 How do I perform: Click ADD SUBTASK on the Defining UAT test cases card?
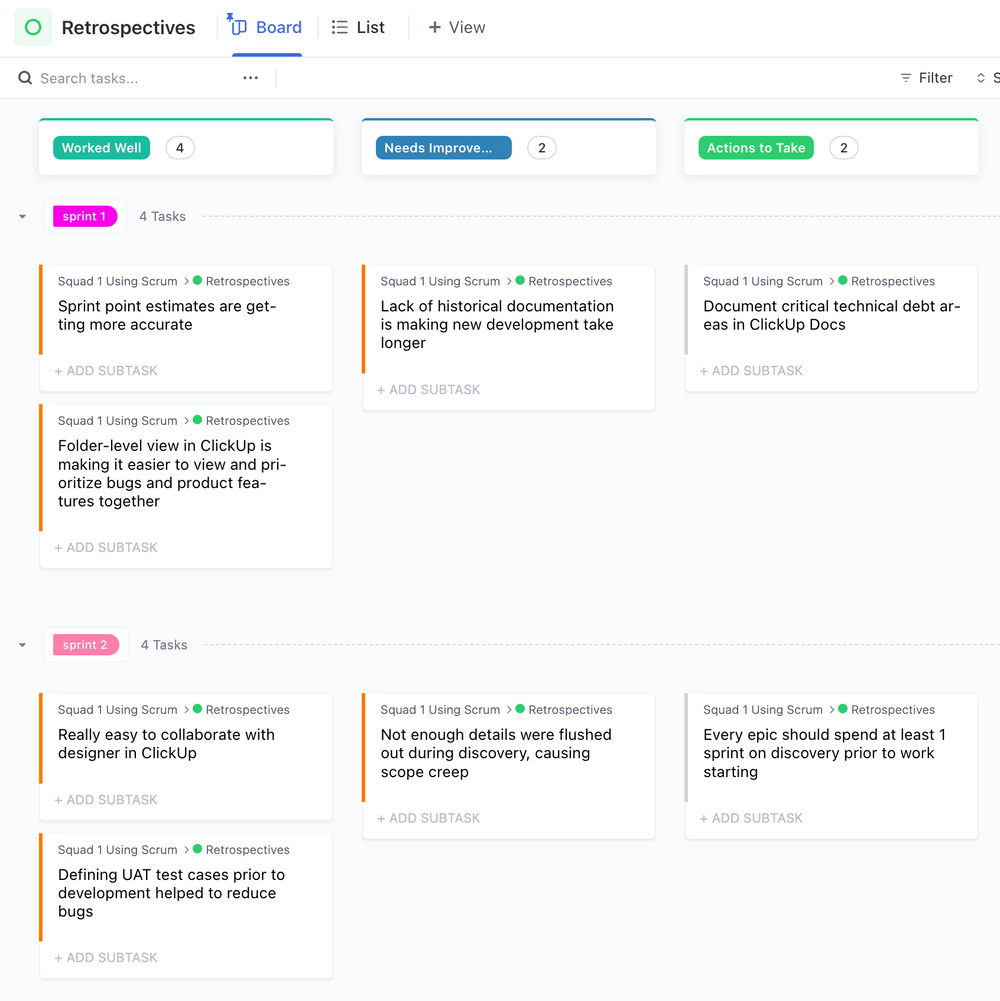point(106,957)
